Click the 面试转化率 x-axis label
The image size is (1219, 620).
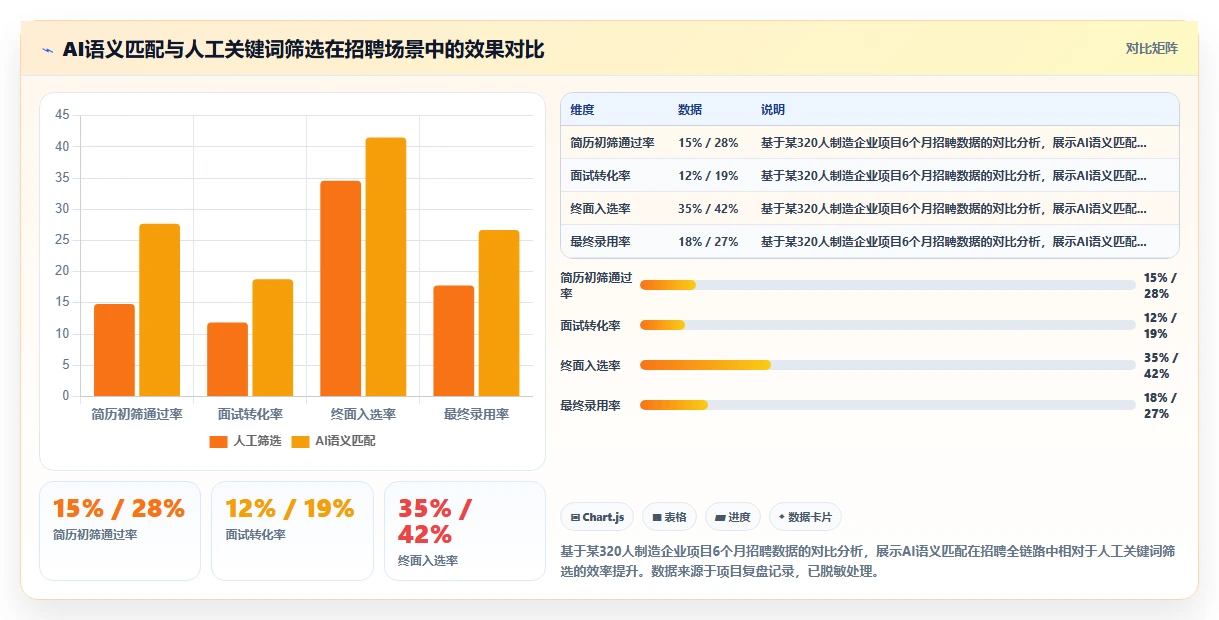250,414
